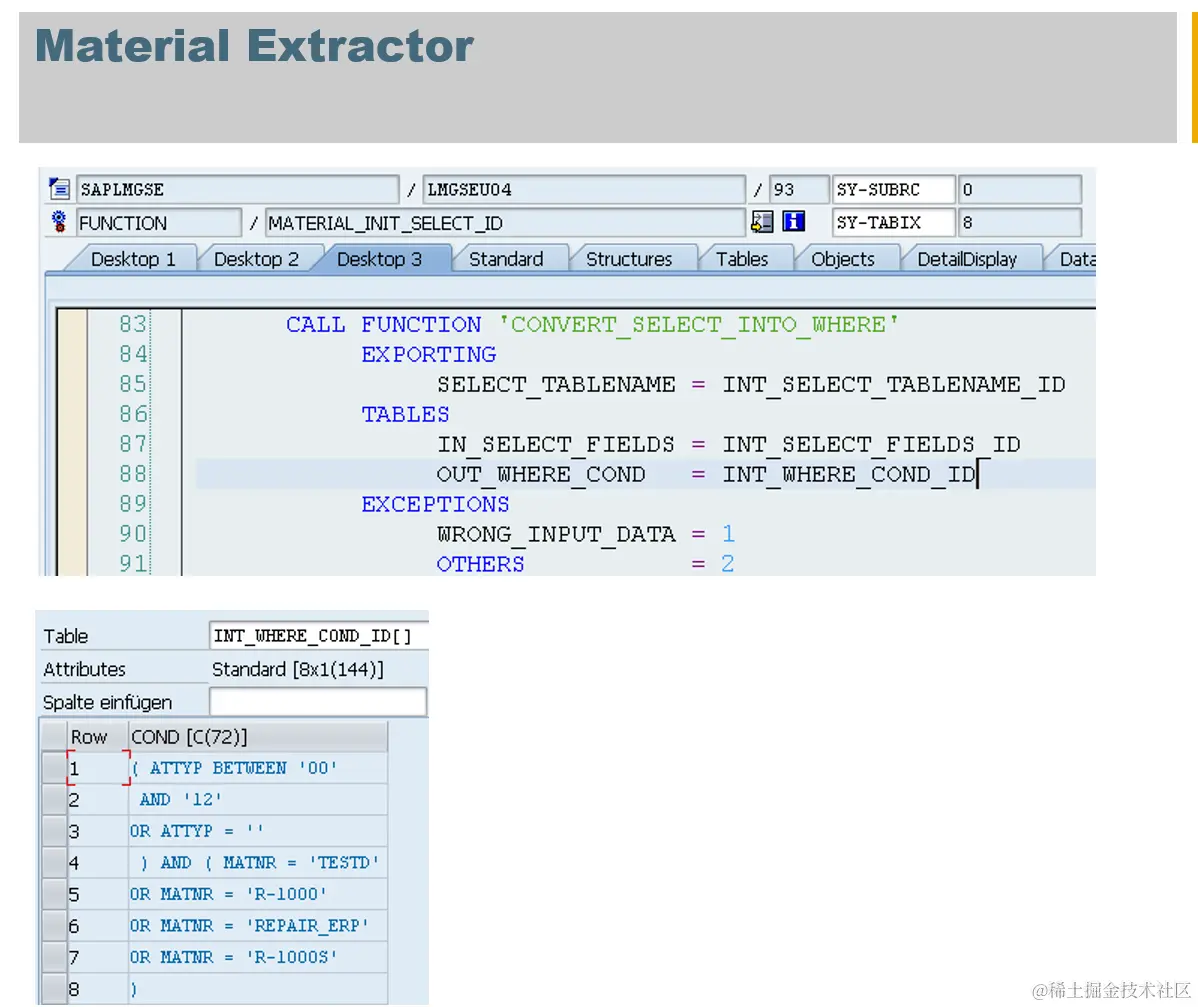Click INT_SELECT_TABLENAME_ID variable in the code
Viewport: 1198px width, 1007px height.
(894, 384)
